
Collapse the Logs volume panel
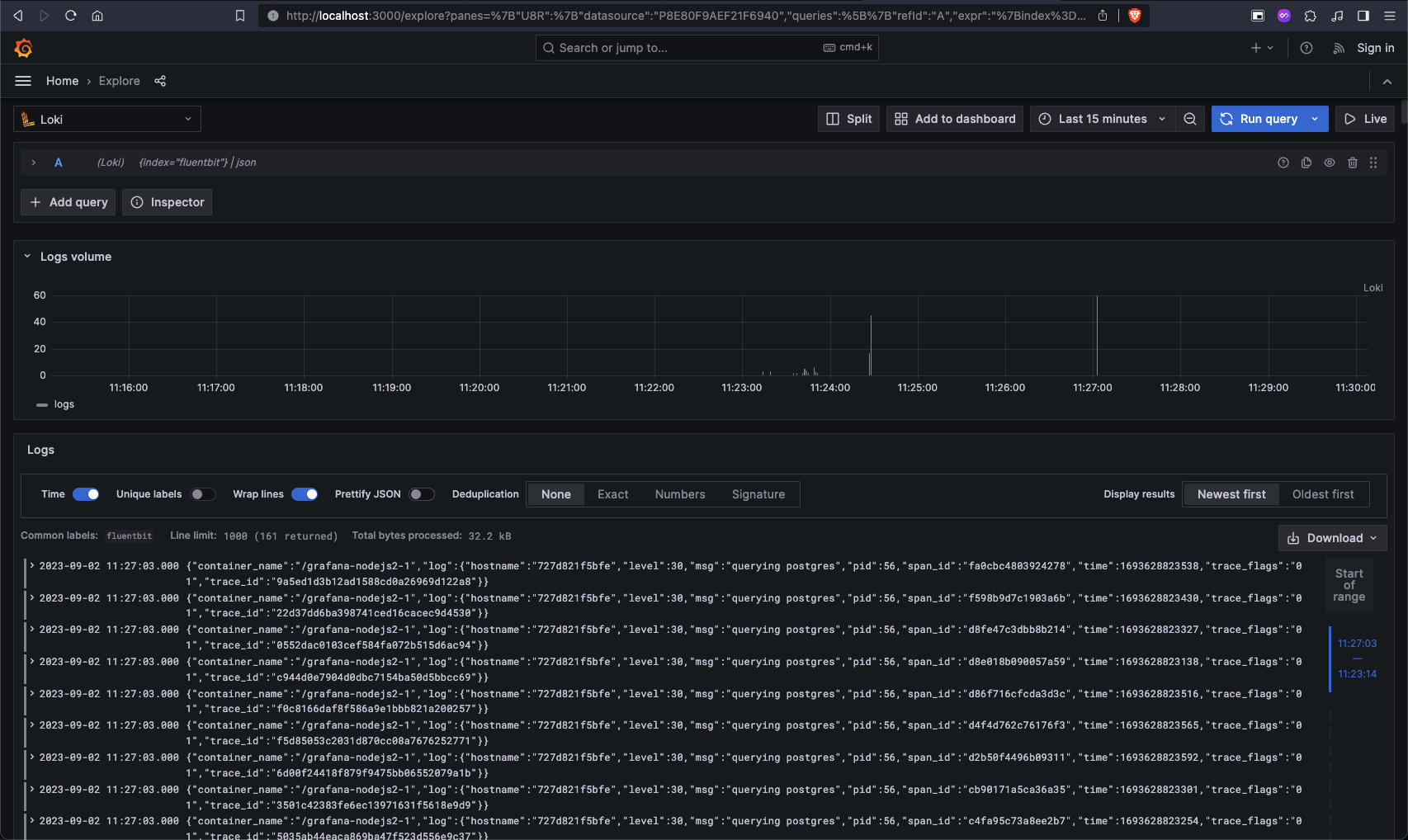[27, 257]
